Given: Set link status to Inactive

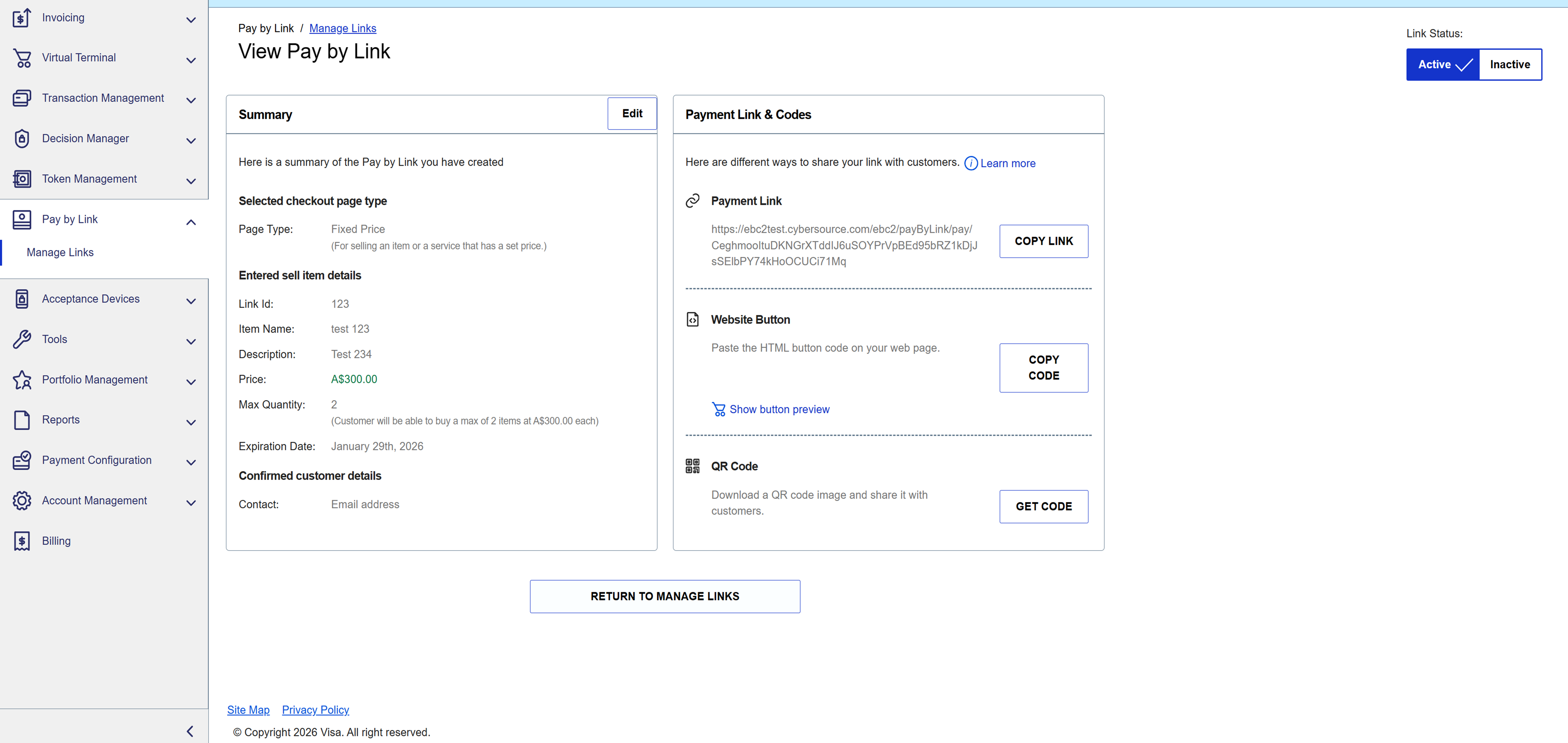Looking at the screenshot, I should [x=1510, y=65].
